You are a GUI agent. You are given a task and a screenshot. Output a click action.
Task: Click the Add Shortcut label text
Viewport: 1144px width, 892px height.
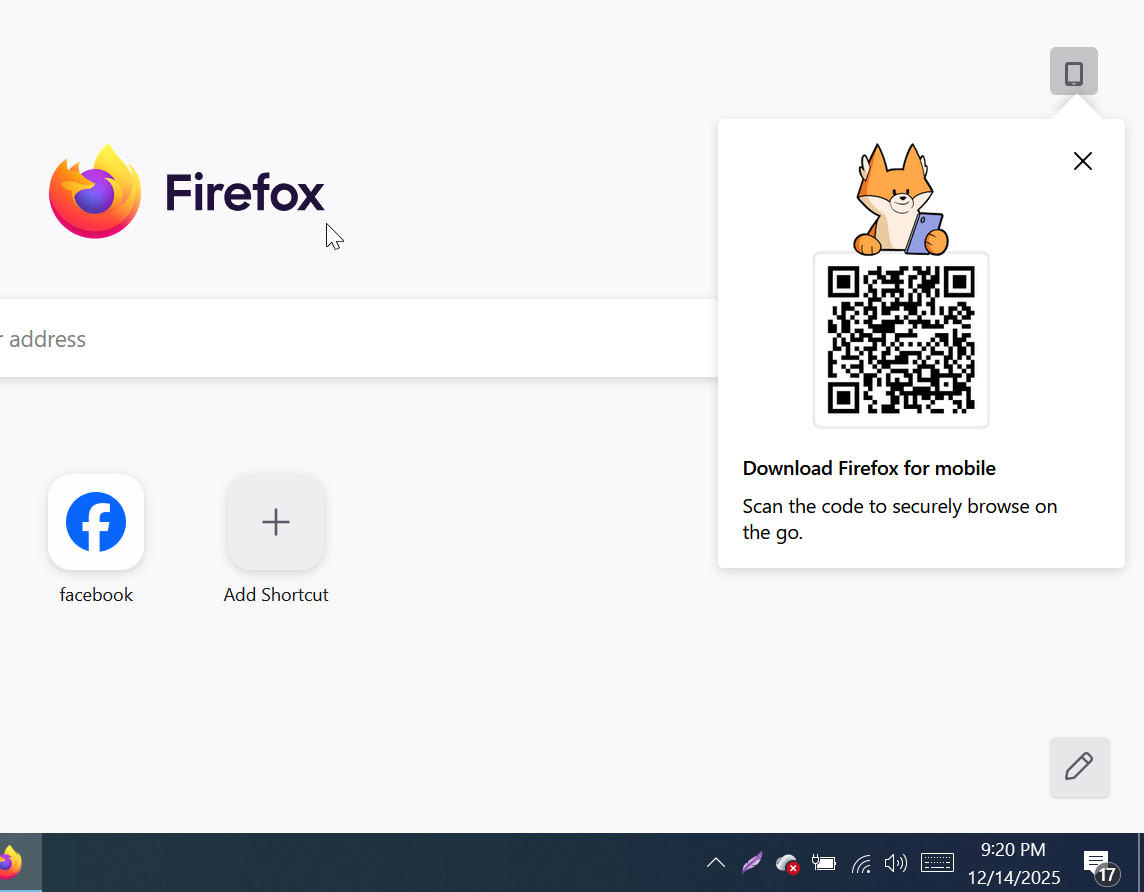pos(276,595)
